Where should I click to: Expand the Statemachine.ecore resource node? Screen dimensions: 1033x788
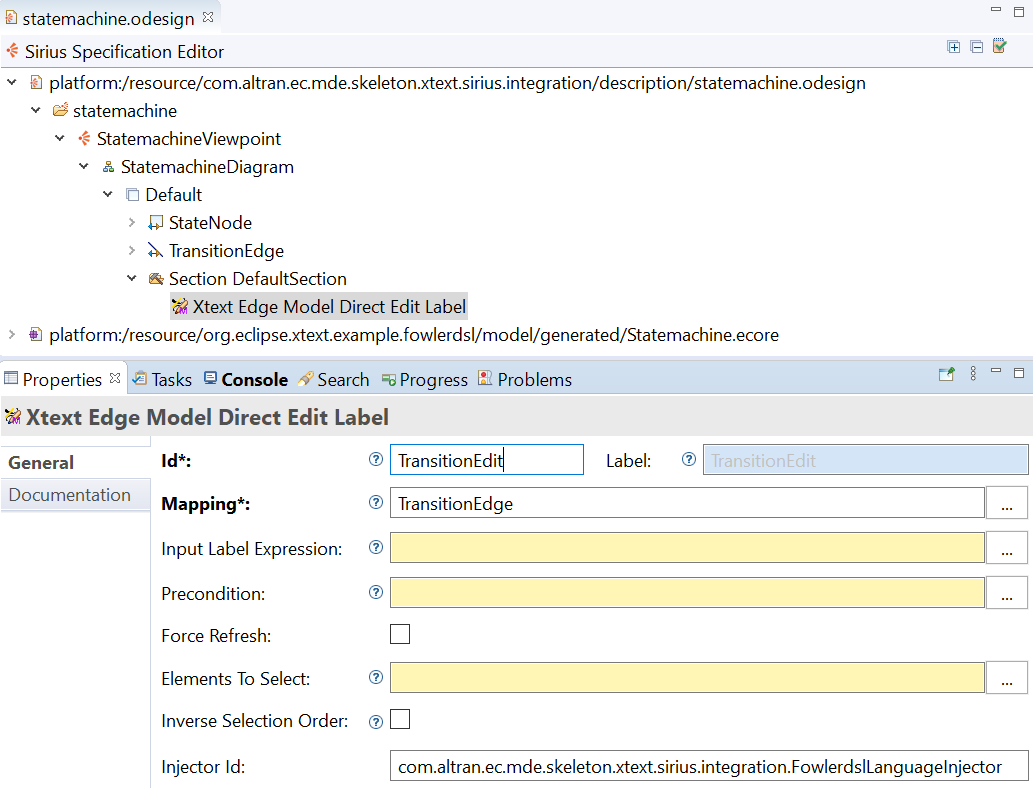11,335
